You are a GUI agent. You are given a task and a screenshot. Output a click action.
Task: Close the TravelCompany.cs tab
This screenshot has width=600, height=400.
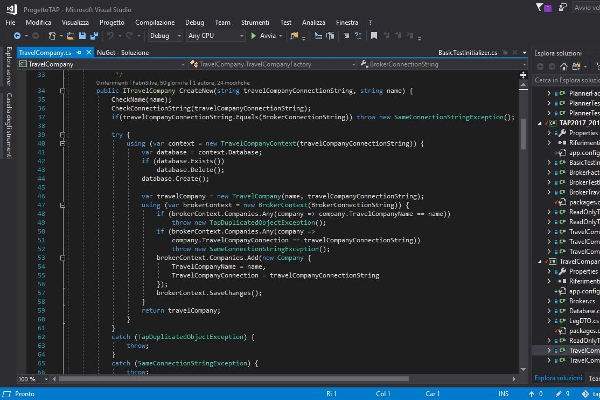89,52
